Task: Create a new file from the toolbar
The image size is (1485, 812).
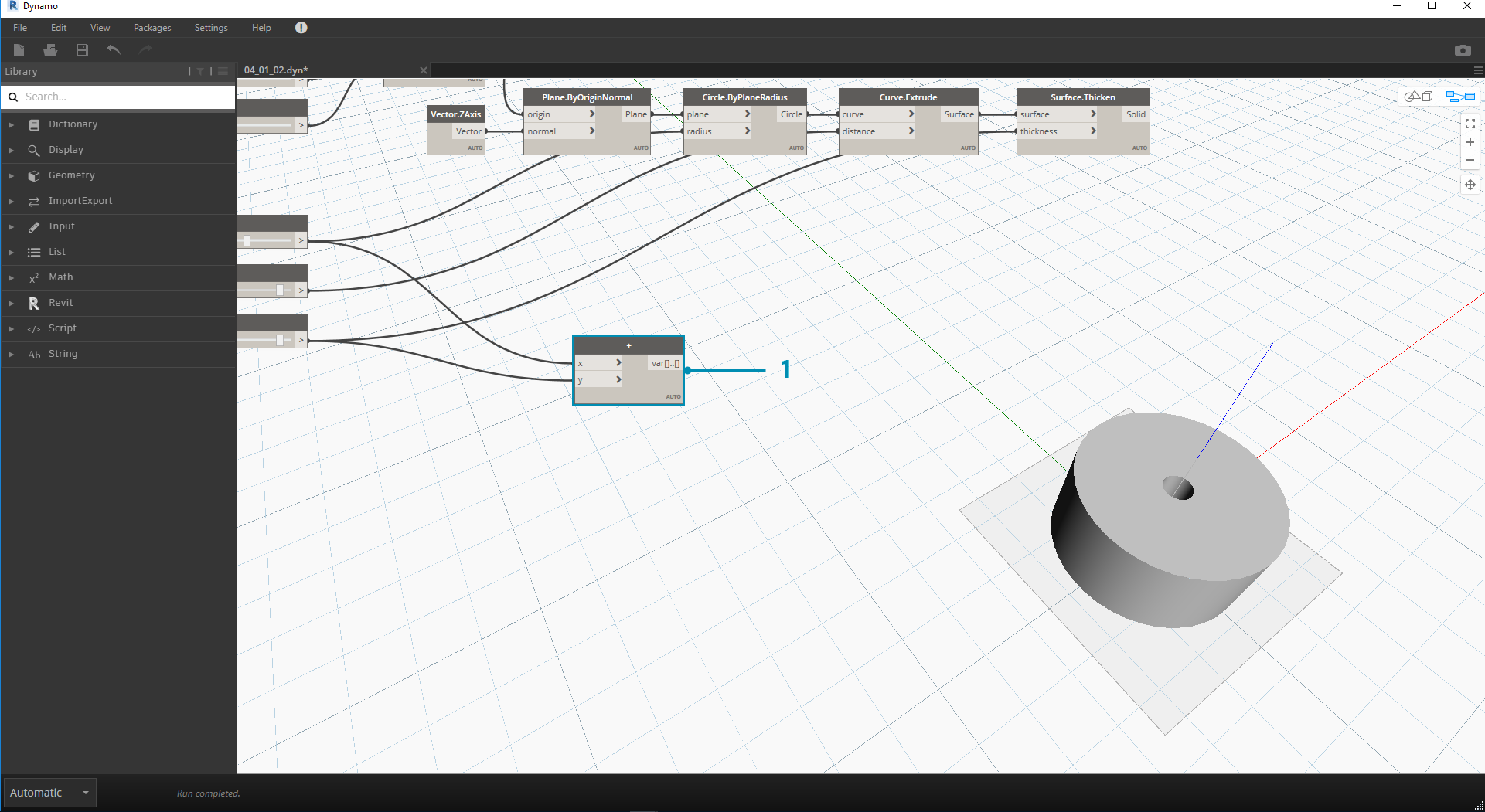Action: 19,50
